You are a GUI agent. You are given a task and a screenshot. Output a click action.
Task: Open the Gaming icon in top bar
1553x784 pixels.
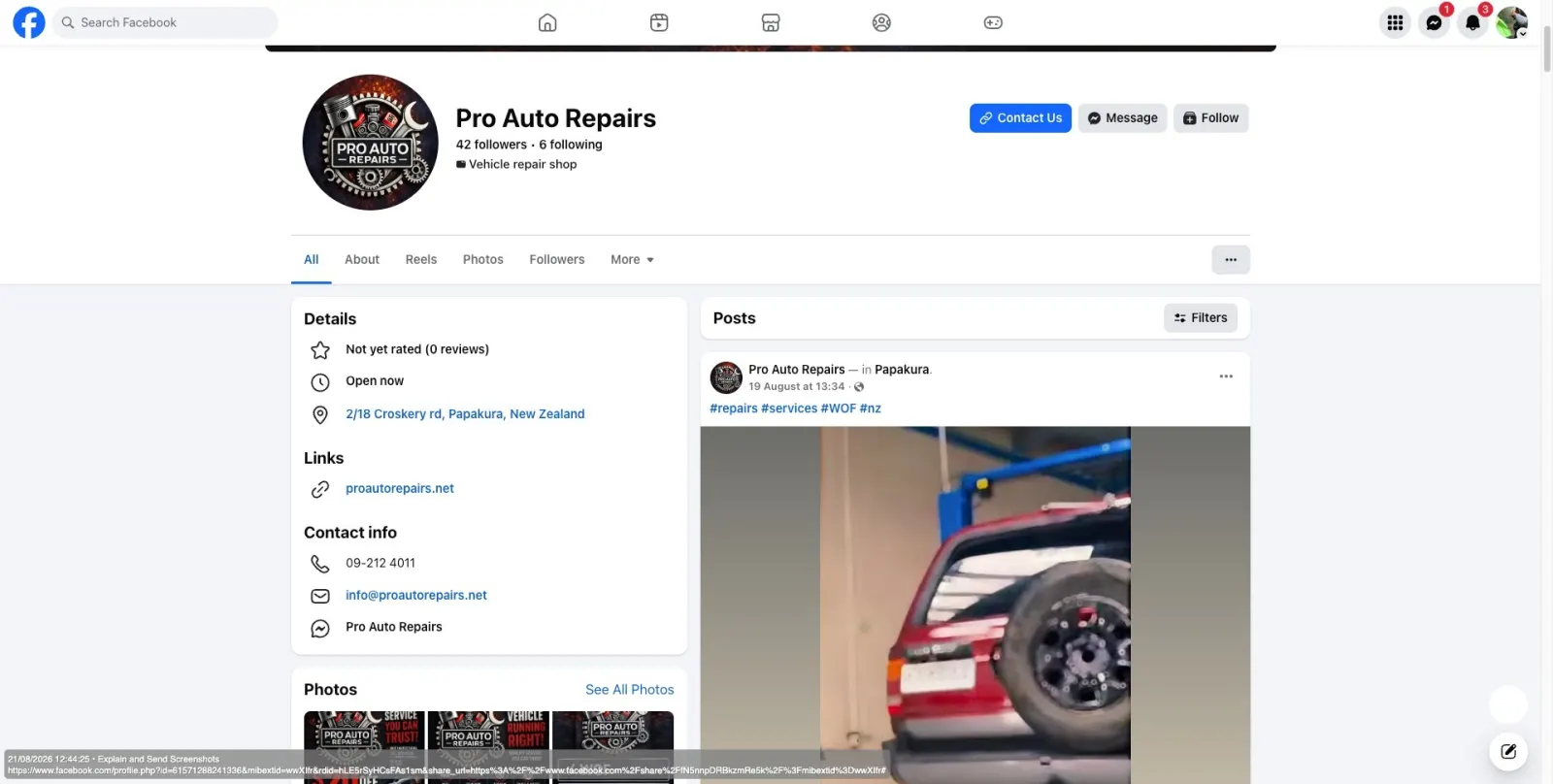(993, 22)
